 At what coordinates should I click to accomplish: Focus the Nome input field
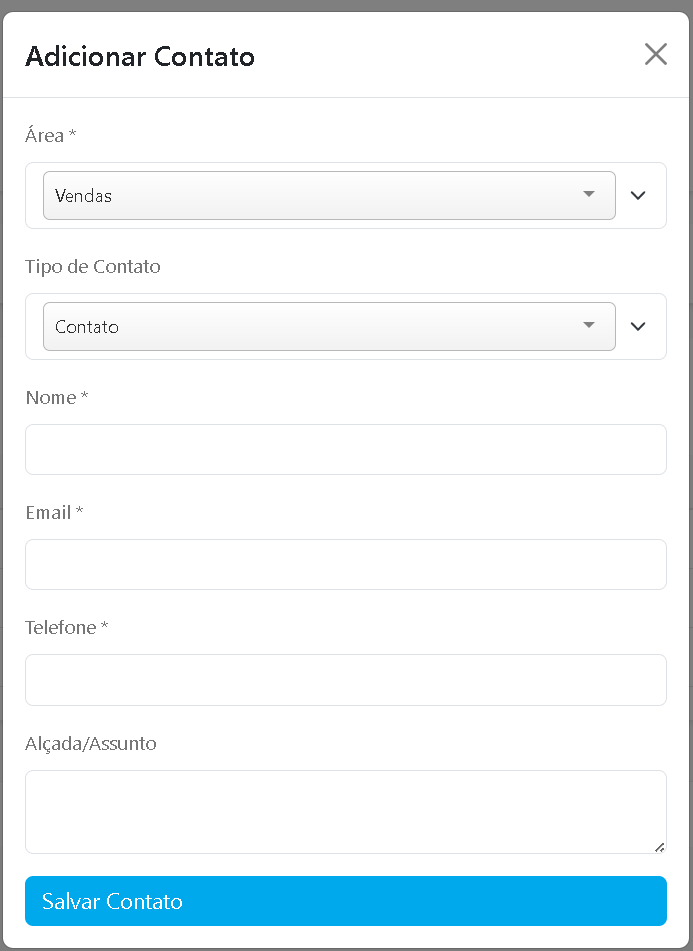coord(345,449)
